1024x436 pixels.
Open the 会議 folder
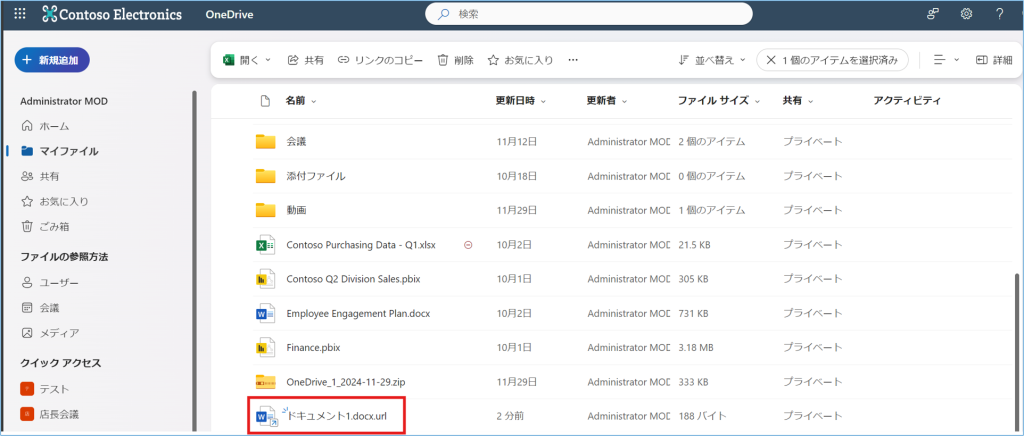tap(296, 141)
